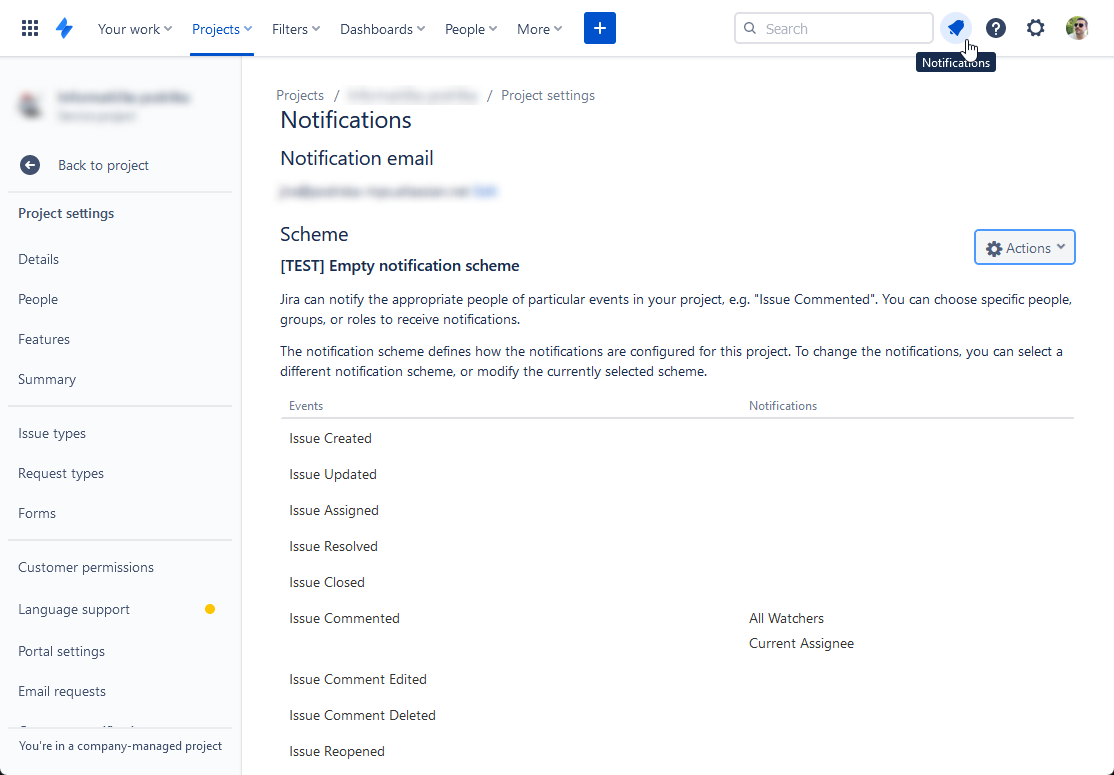Expand the Your work dropdown
This screenshot has height=775, width=1114.
point(135,29)
